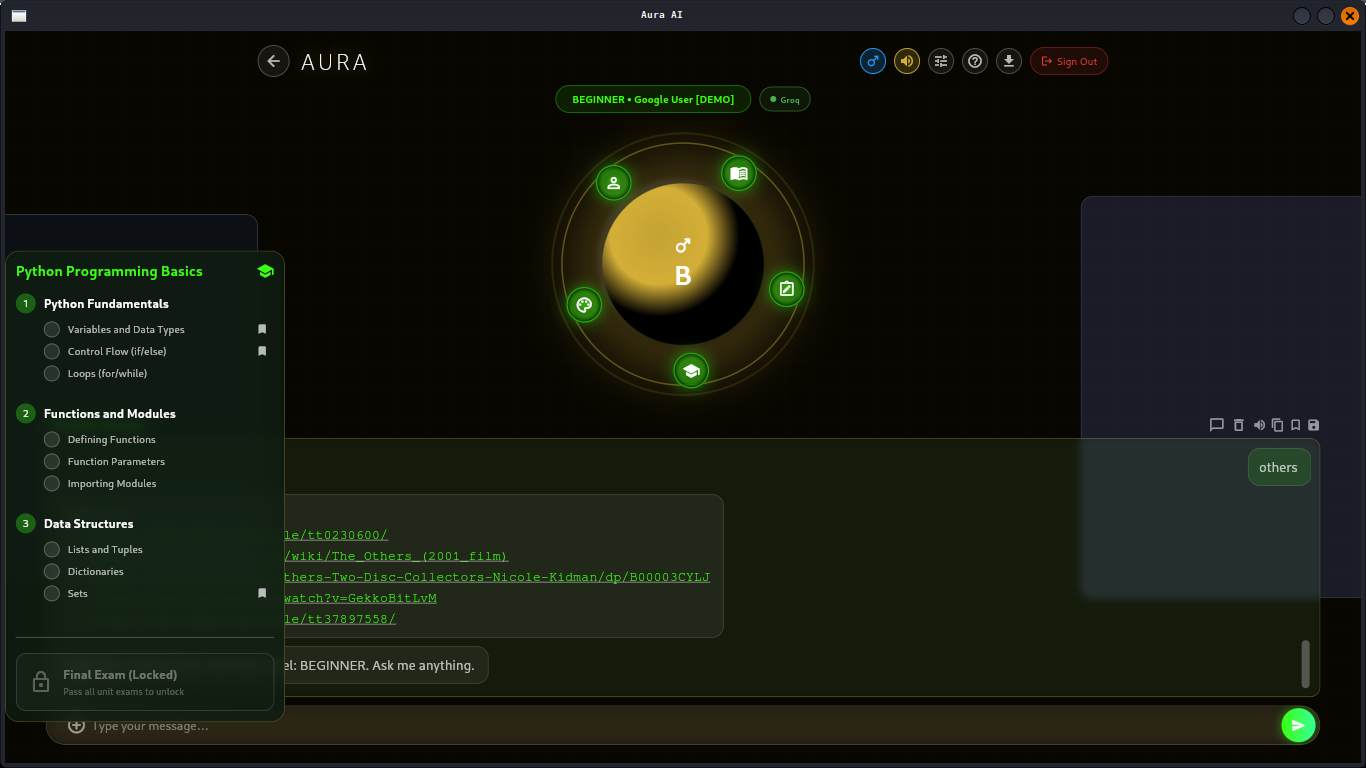Screen dimensions: 1366x768
Task: Open the window menu icon in title bar
Action: click(x=19, y=15)
